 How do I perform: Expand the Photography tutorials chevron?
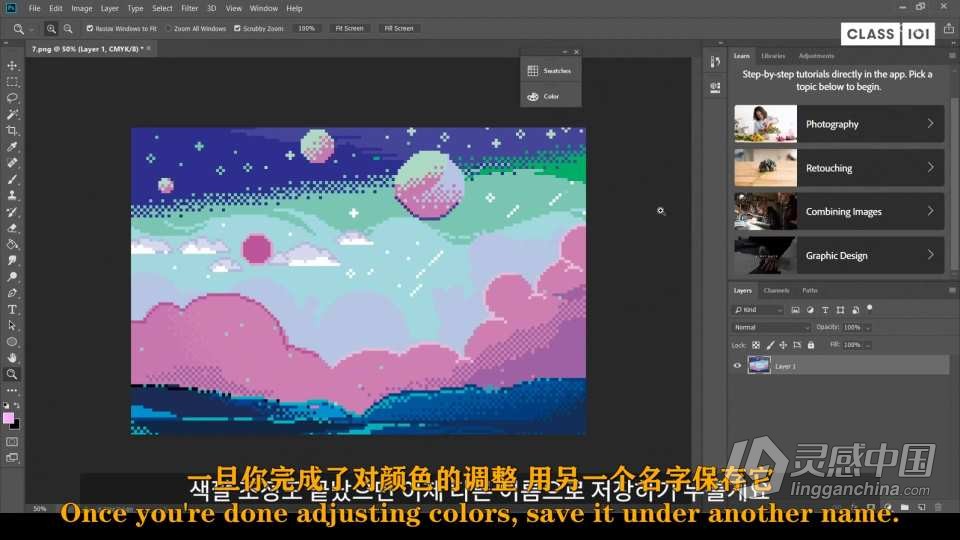(x=931, y=124)
